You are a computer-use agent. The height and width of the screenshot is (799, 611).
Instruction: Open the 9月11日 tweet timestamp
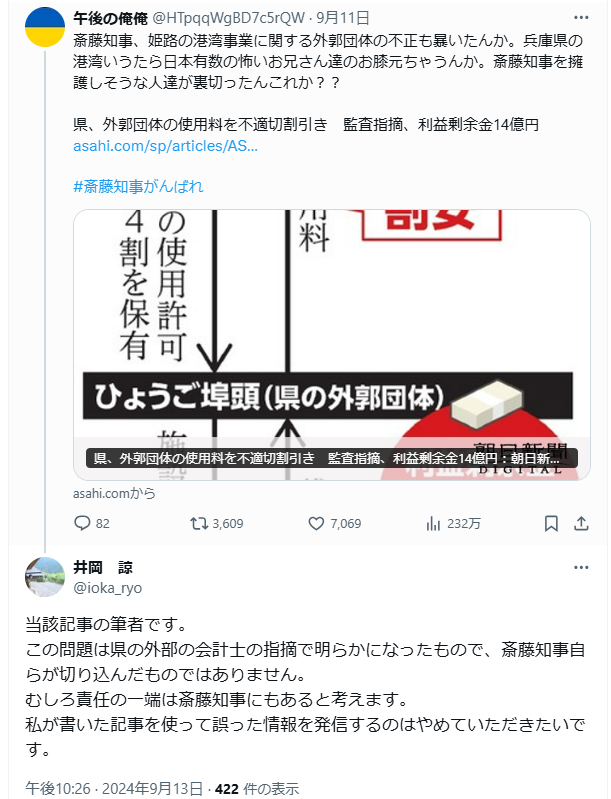(x=343, y=18)
